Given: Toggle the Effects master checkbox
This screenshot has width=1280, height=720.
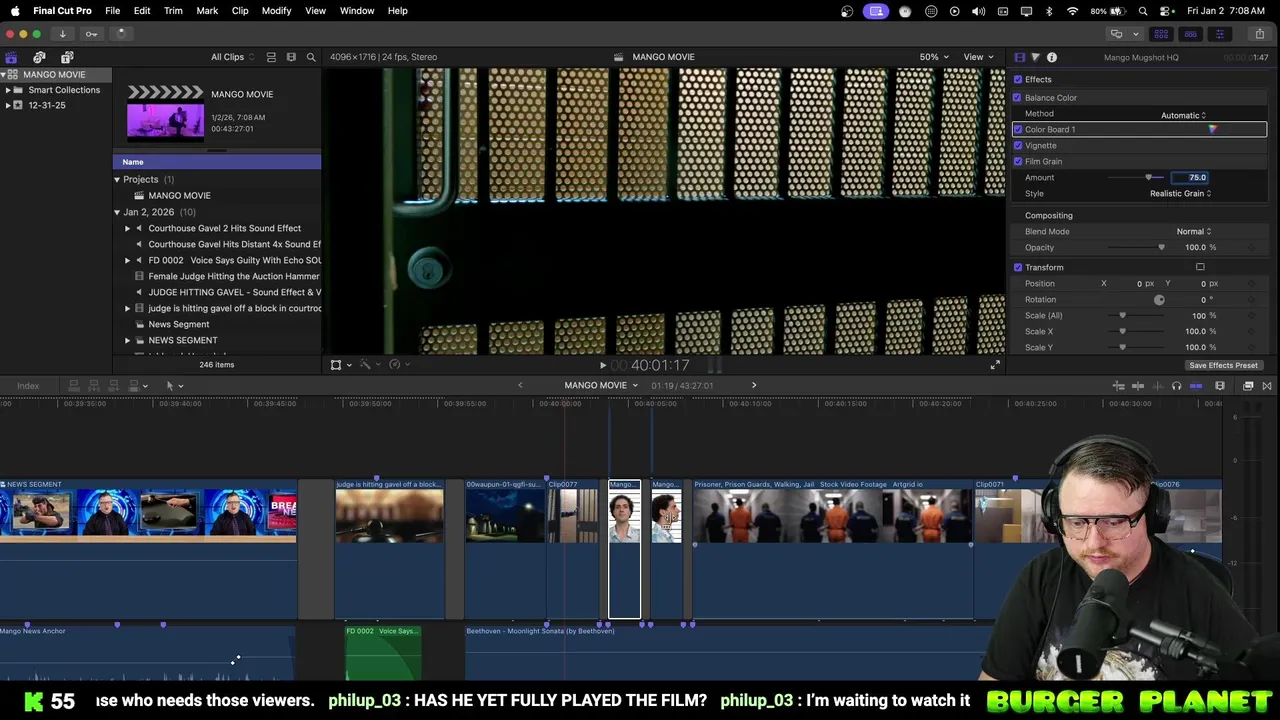Looking at the screenshot, I should tap(1018, 79).
